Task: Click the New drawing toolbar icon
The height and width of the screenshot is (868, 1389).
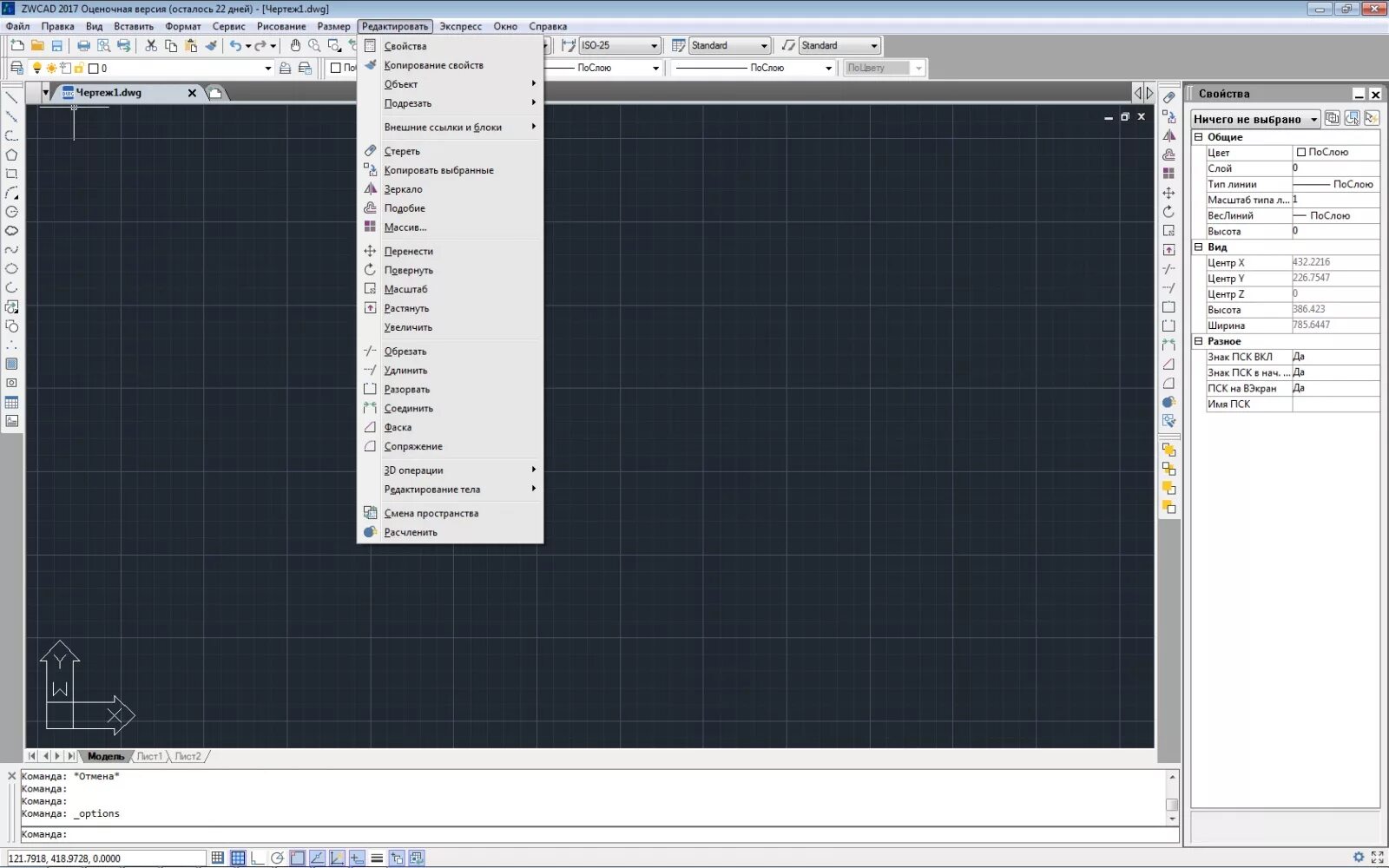Action: 17,45
